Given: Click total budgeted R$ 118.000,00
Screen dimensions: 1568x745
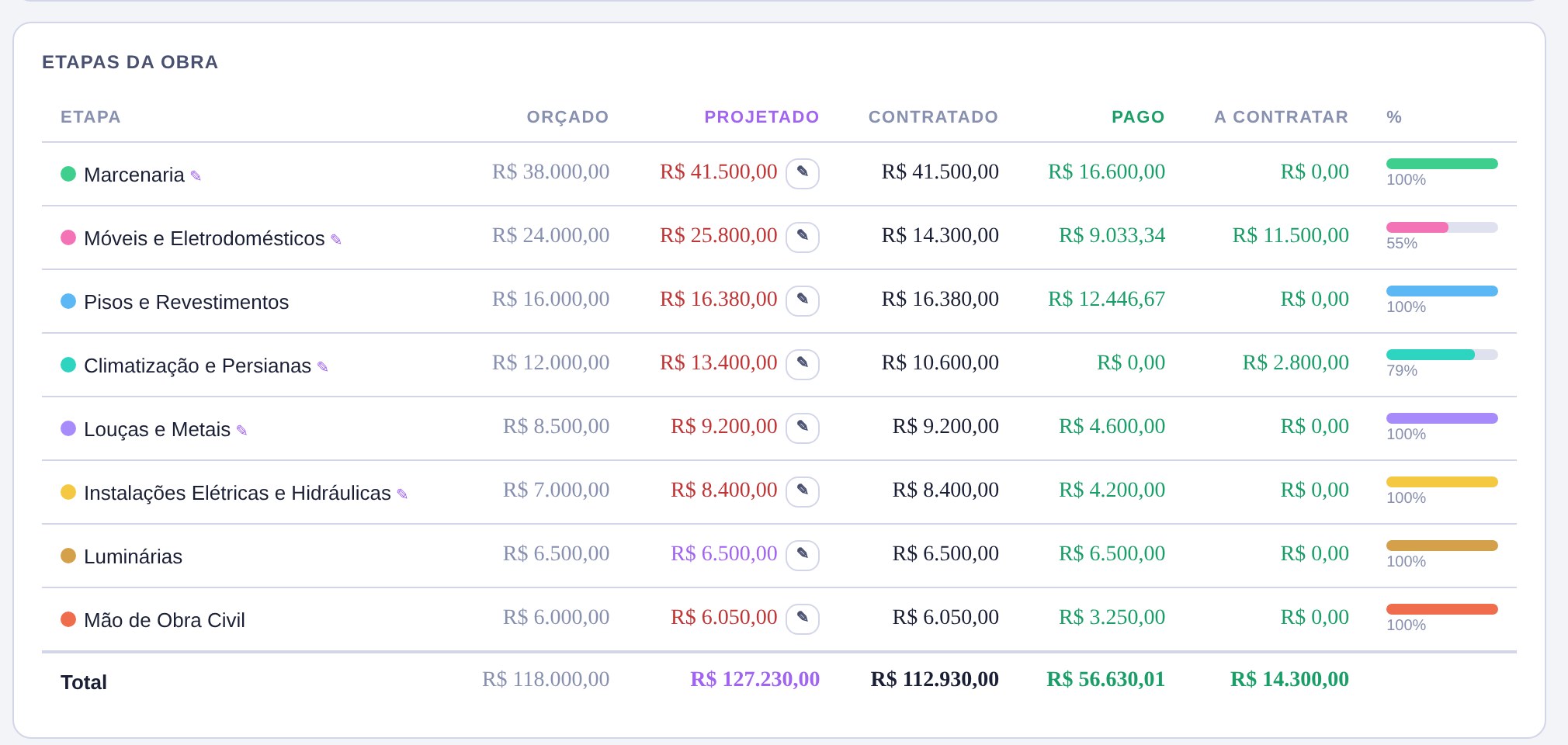Looking at the screenshot, I should point(546,679).
